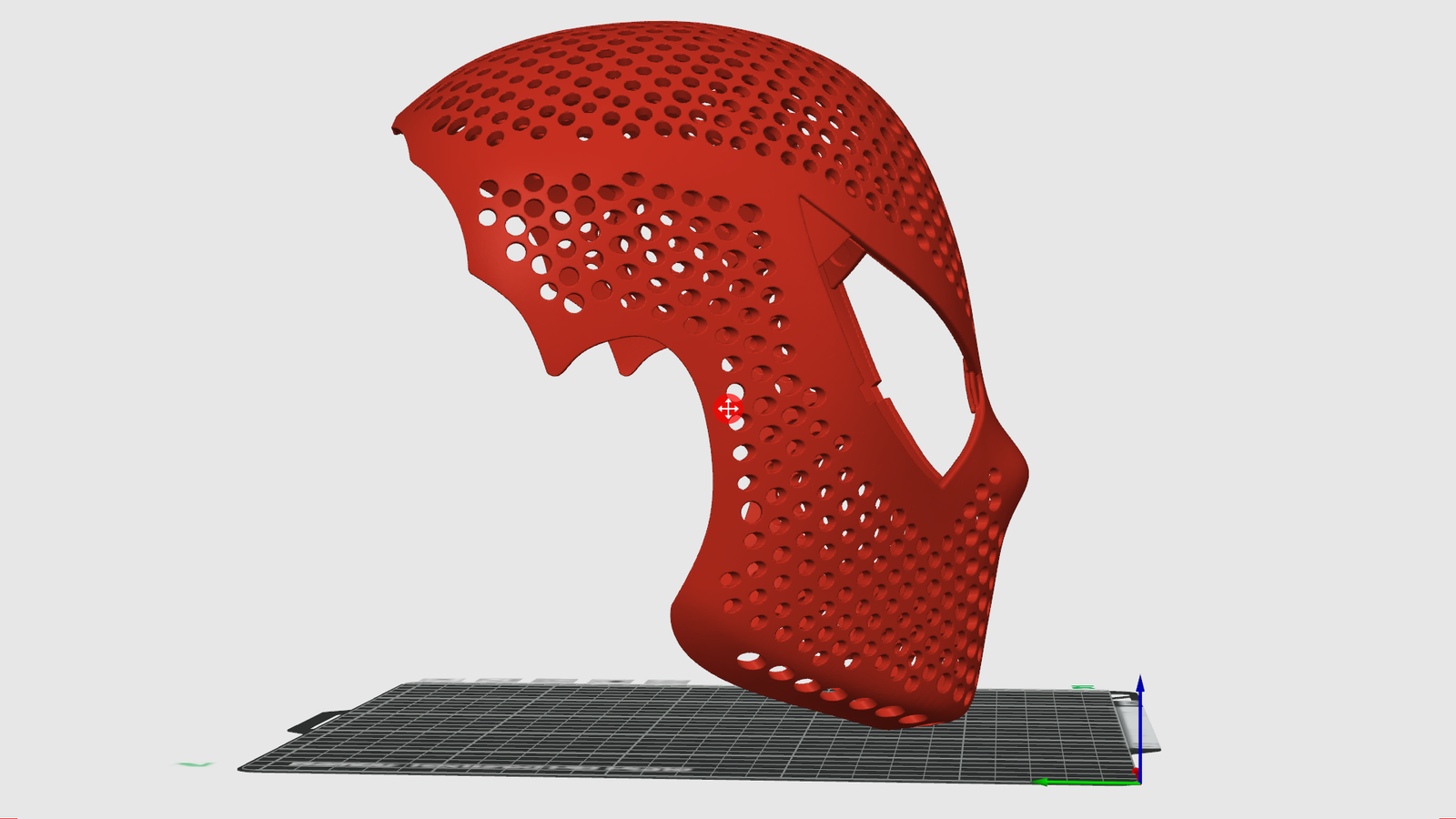Screen dimensions: 1456x819
Task: Click the red origin point of the axes
Action: click(1136, 773)
